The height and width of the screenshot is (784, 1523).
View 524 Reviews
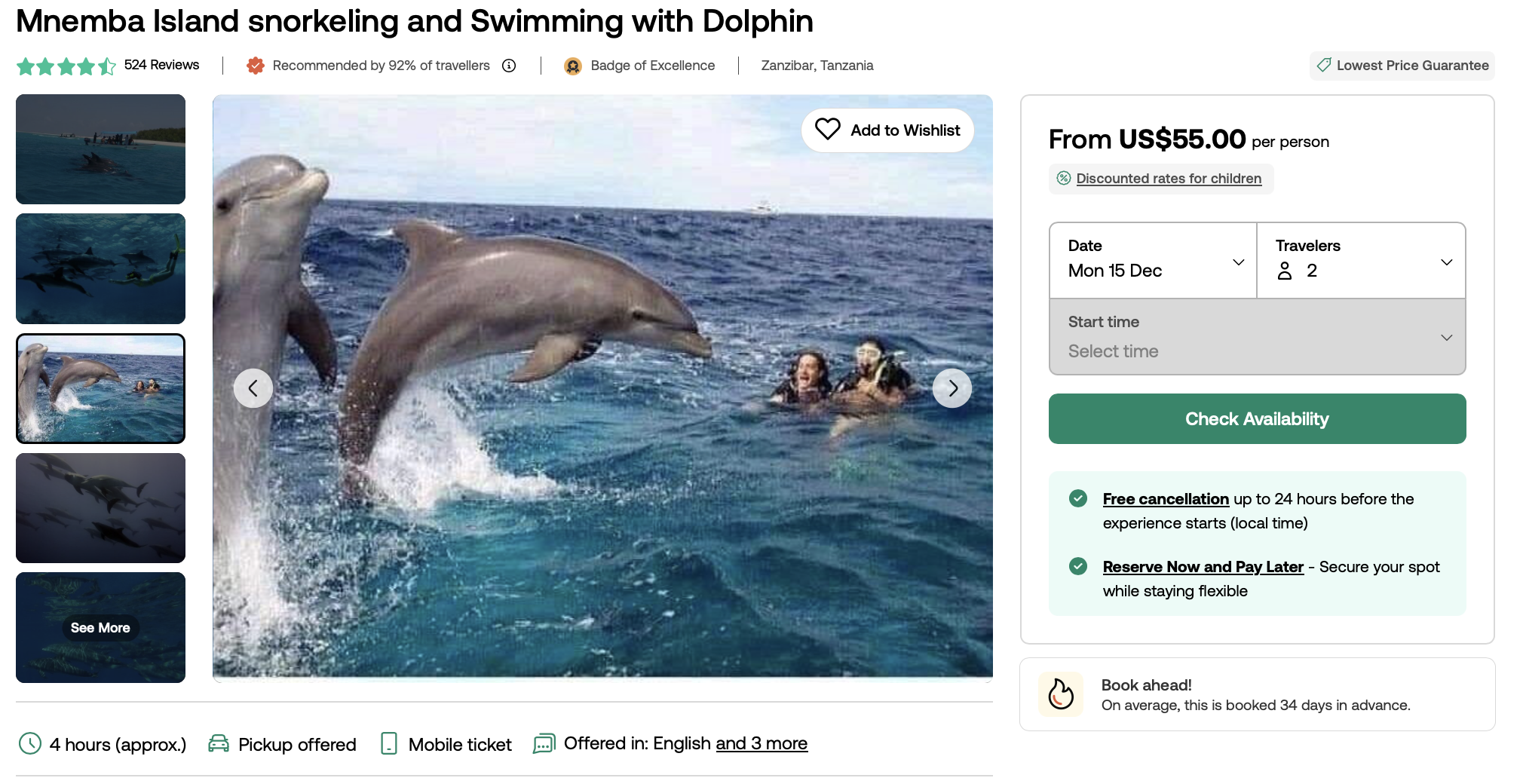tap(161, 65)
